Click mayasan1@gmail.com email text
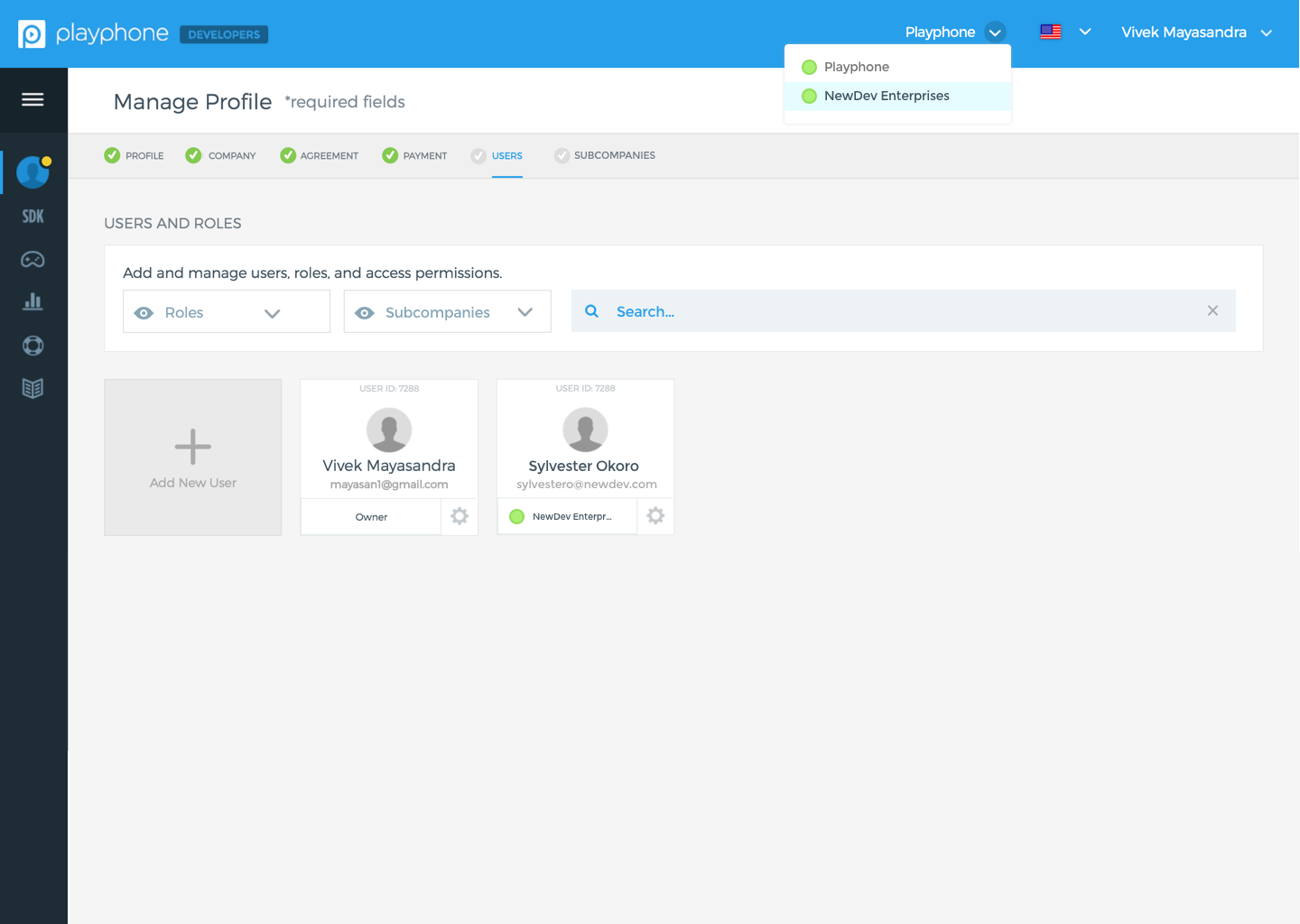1300x924 pixels. coord(389,485)
